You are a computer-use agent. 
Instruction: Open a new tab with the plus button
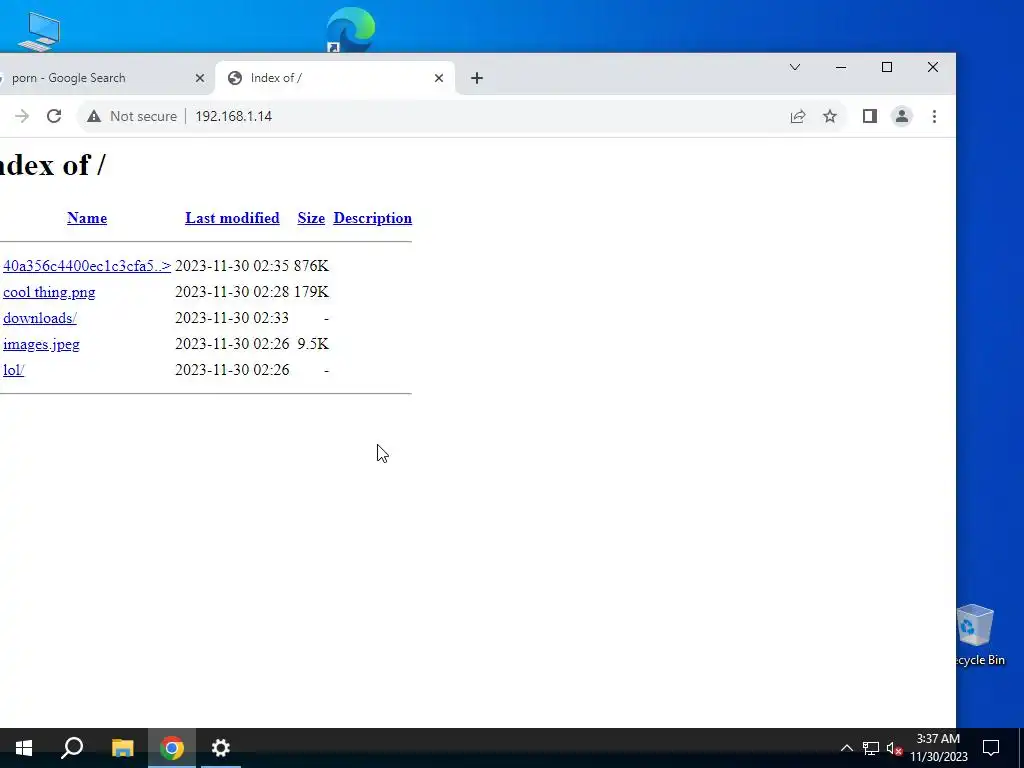click(477, 78)
